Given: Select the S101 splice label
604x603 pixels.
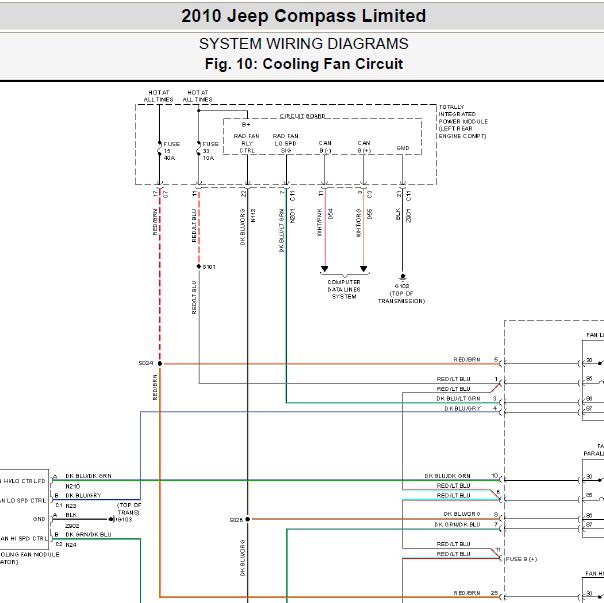Looking at the screenshot, I should coord(209,267).
